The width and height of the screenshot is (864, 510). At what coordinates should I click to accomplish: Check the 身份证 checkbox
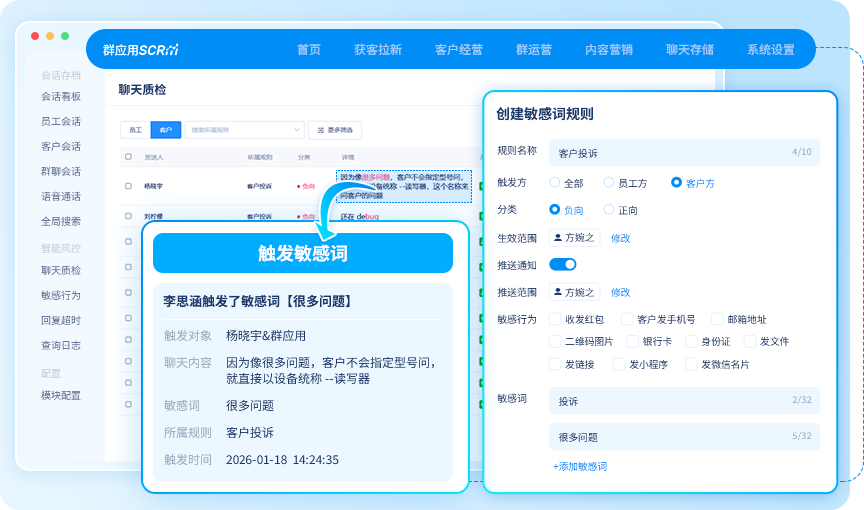691,341
